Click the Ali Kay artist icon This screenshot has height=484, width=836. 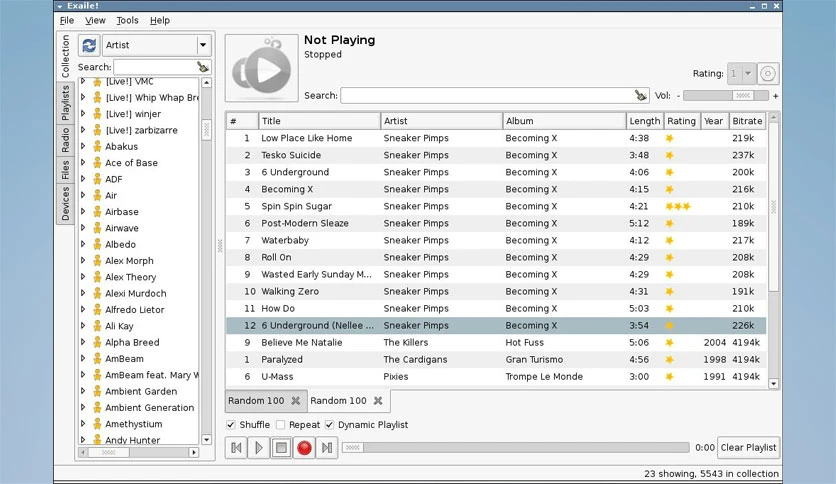tap(97, 326)
